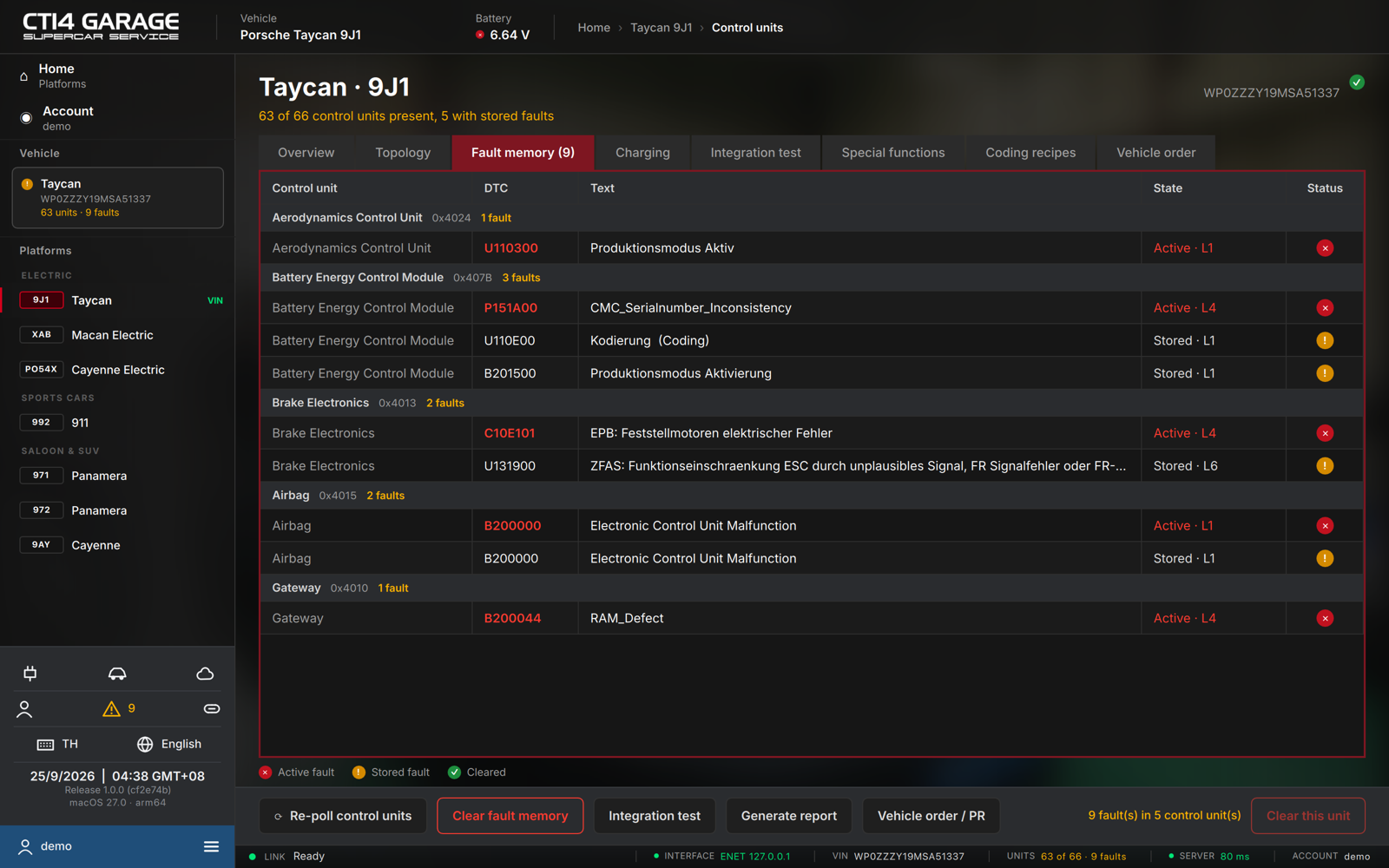1389x868 pixels.
Task: Click the State column header
Action: click(x=1168, y=188)
